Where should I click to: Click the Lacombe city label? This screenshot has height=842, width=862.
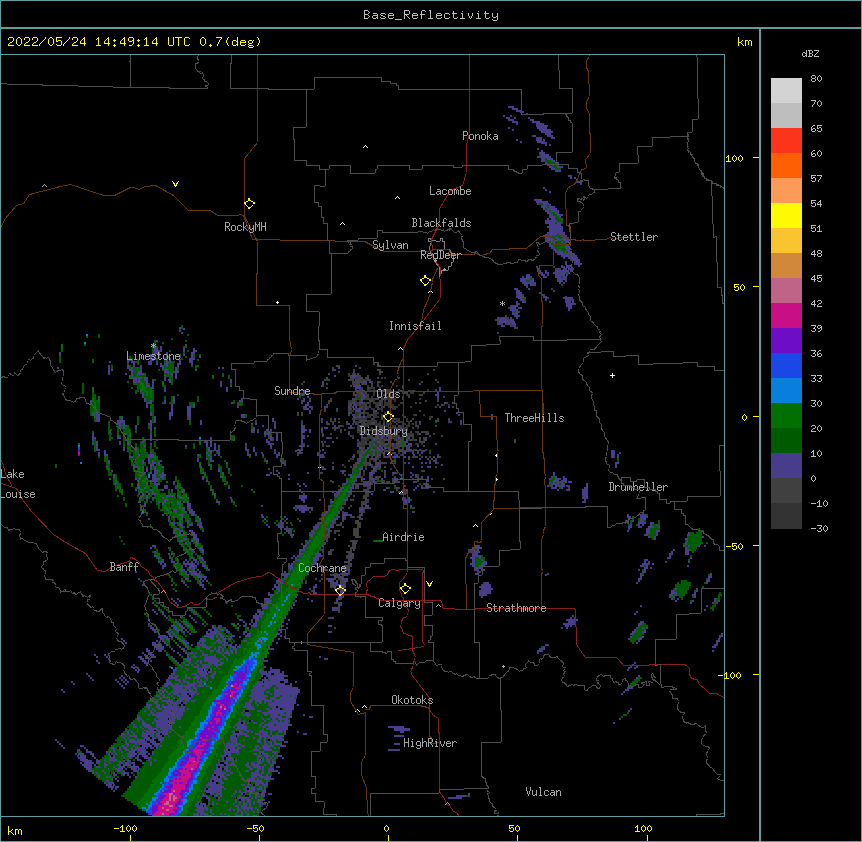pos(450,191)
